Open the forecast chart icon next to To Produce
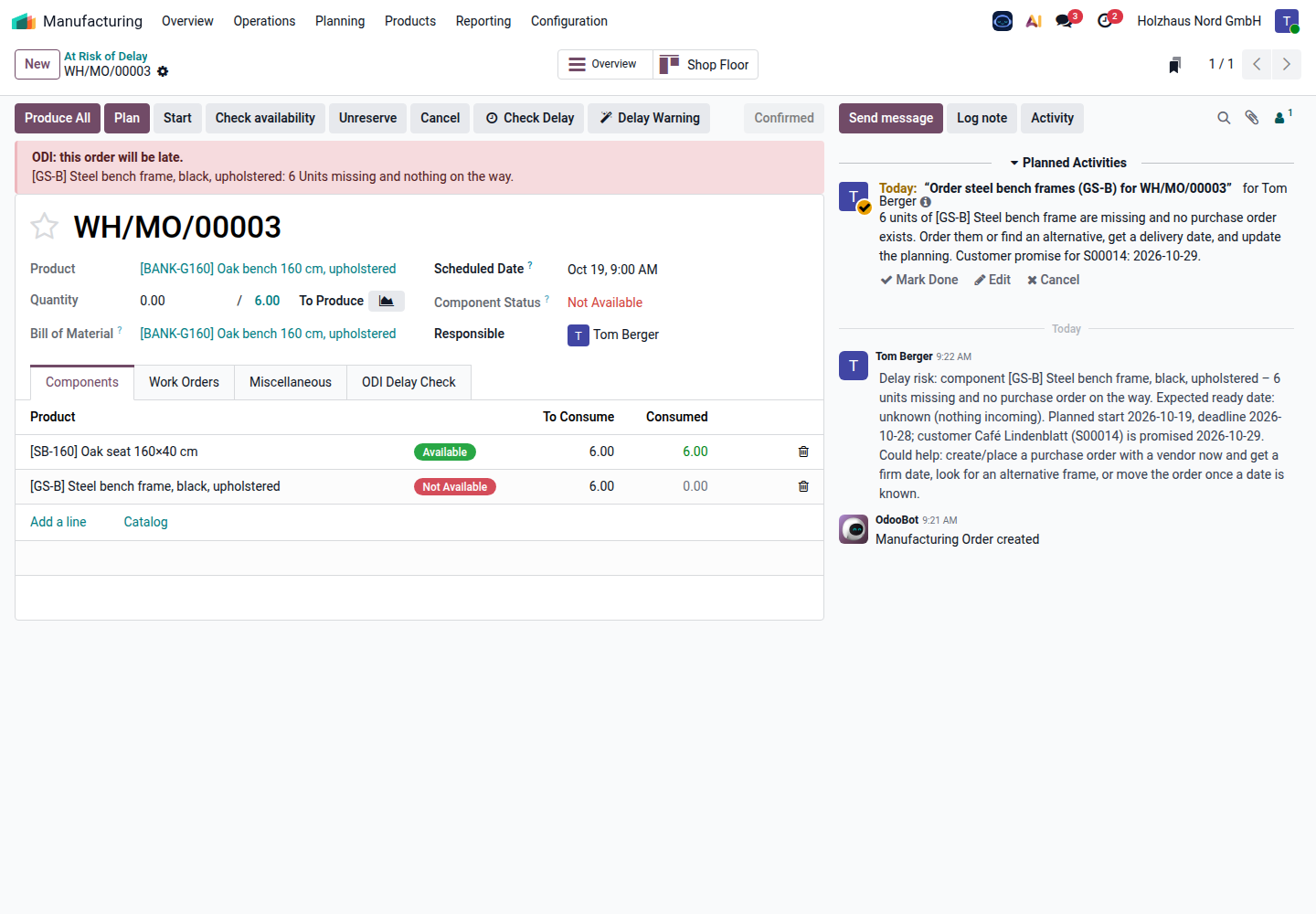Image resolution: width=1316 pixels, height=914 pixels. (x=387, y=301)
